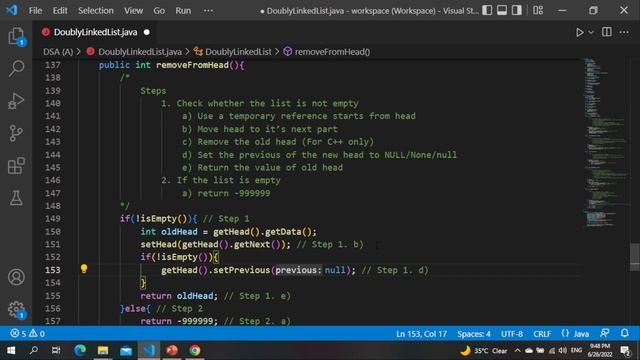640x360 pixels.
Task: Click the lightbulb quick fix on line 153
Action: click(84, 269)
